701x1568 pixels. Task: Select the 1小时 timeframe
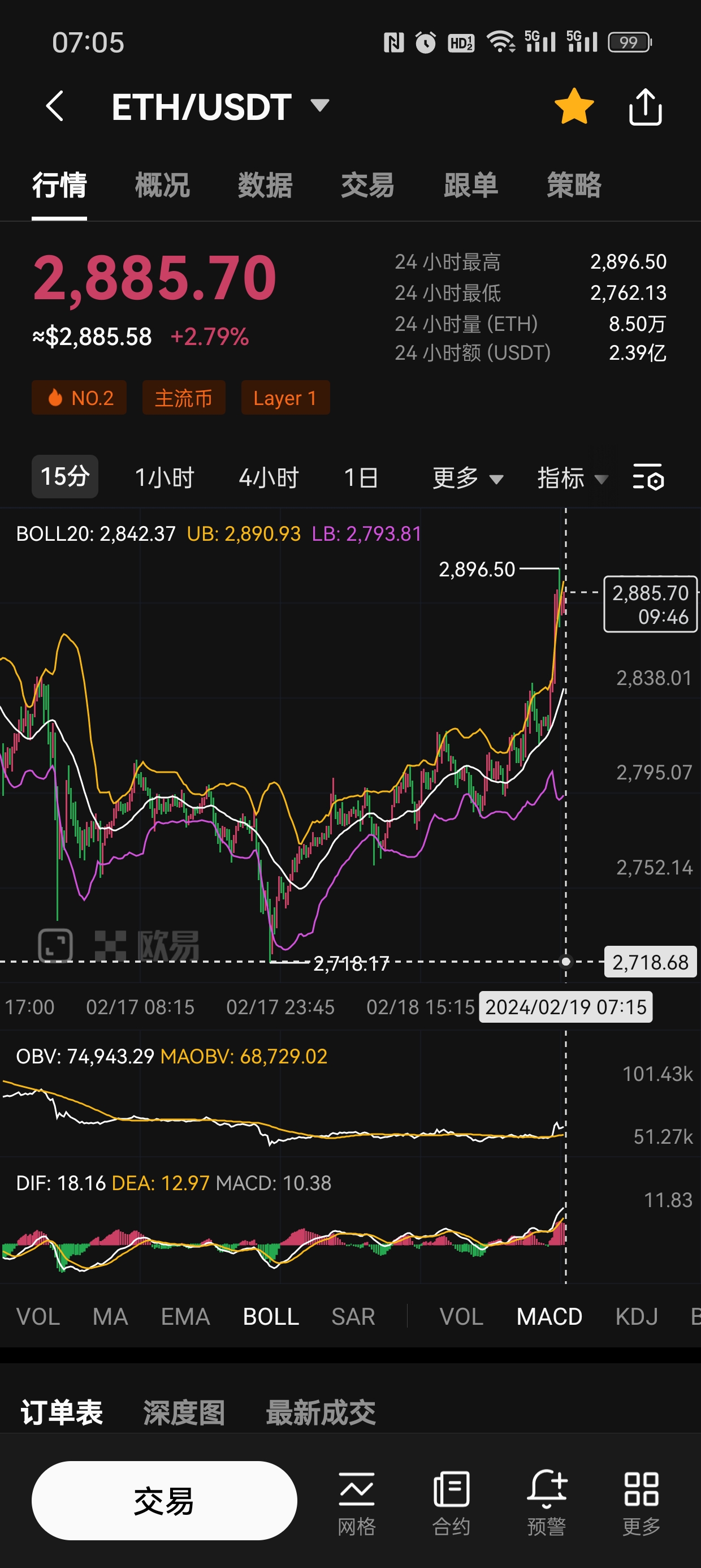(165, 477)
